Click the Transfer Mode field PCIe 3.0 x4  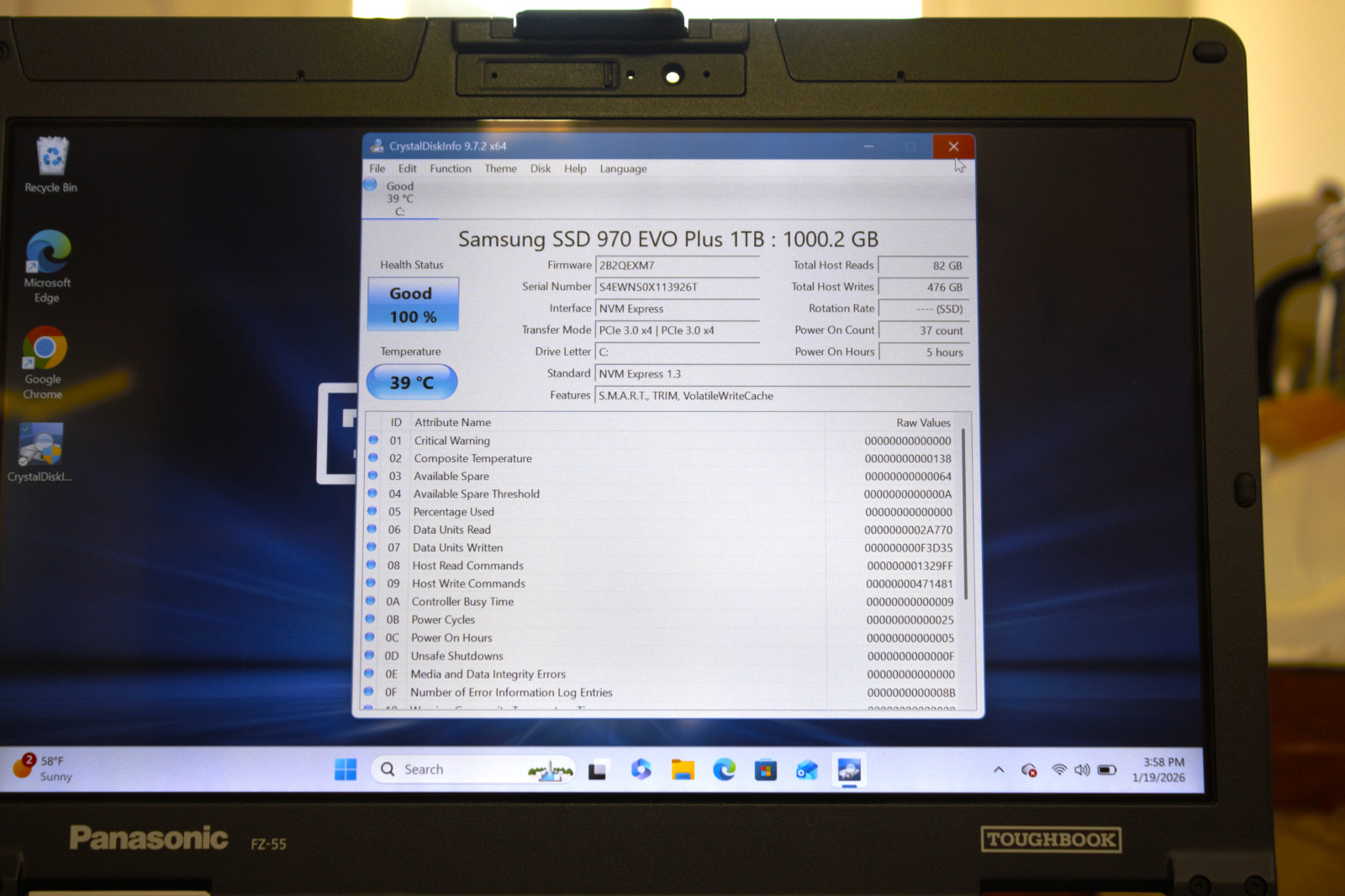click(x=678, y=330)
